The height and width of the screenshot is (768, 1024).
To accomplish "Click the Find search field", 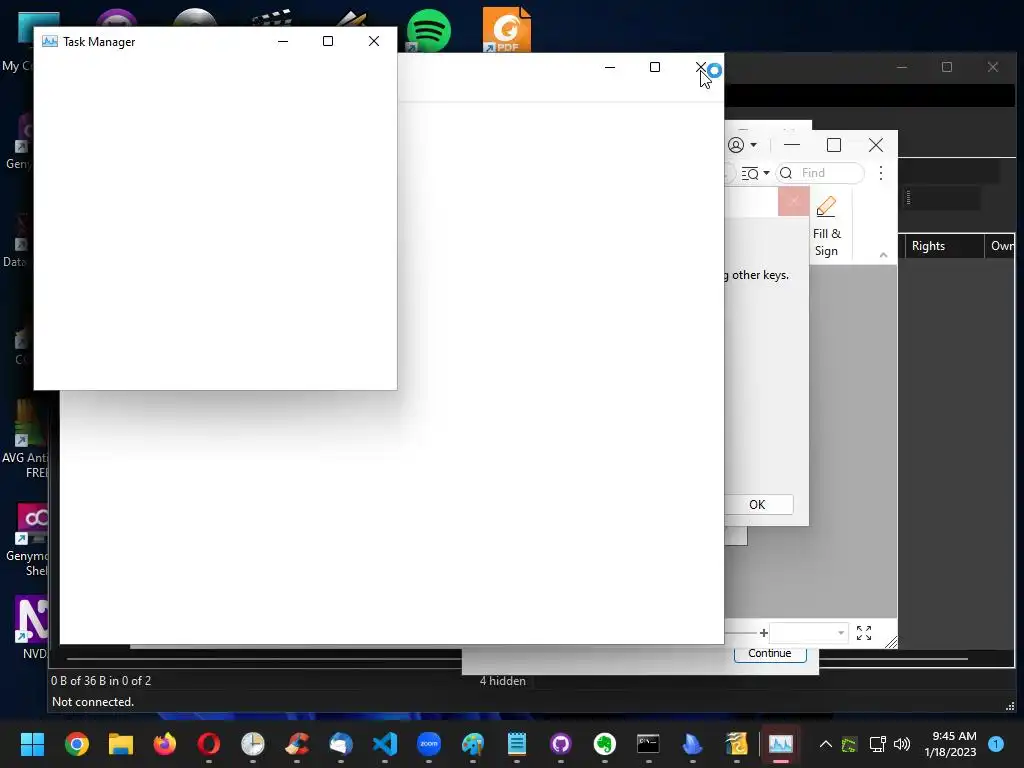I will pyautogui.click(x=820, y=173).
